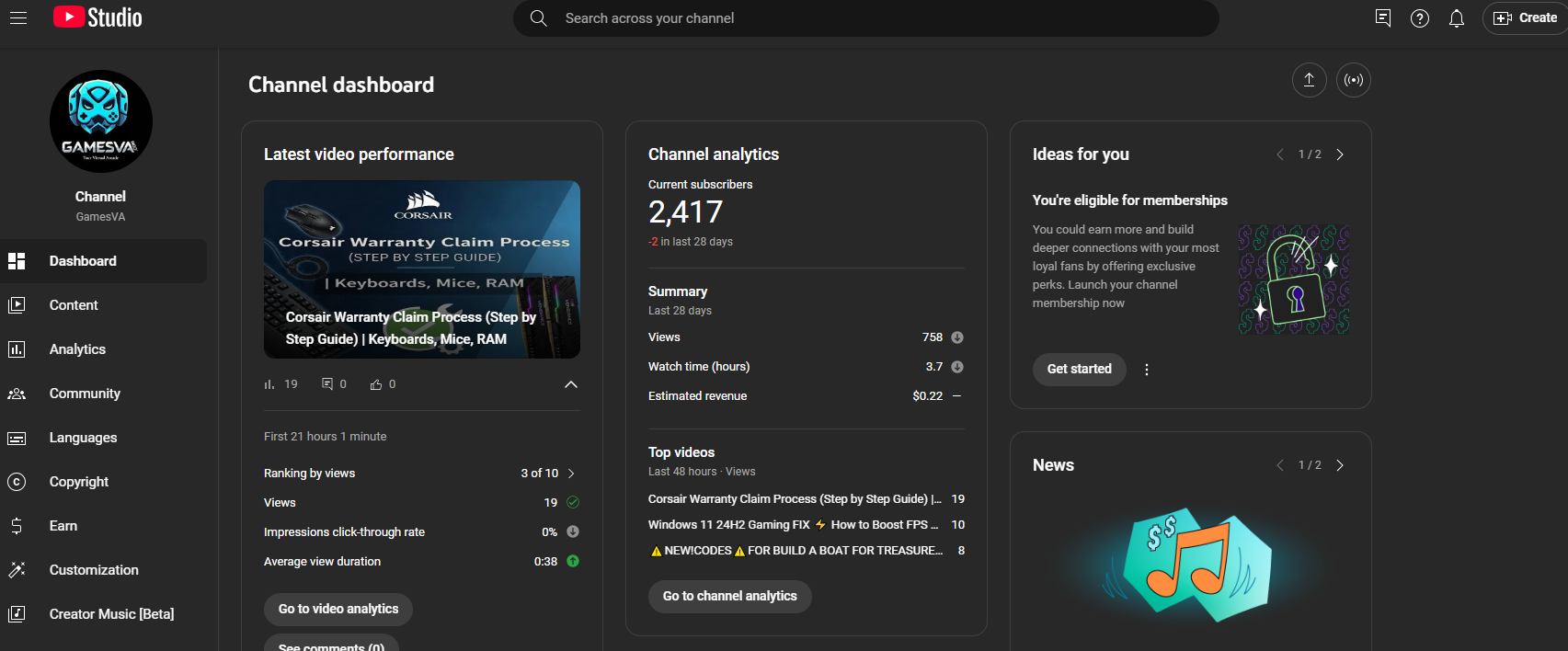Click the Analytics bar chart icon

(17, 349)
